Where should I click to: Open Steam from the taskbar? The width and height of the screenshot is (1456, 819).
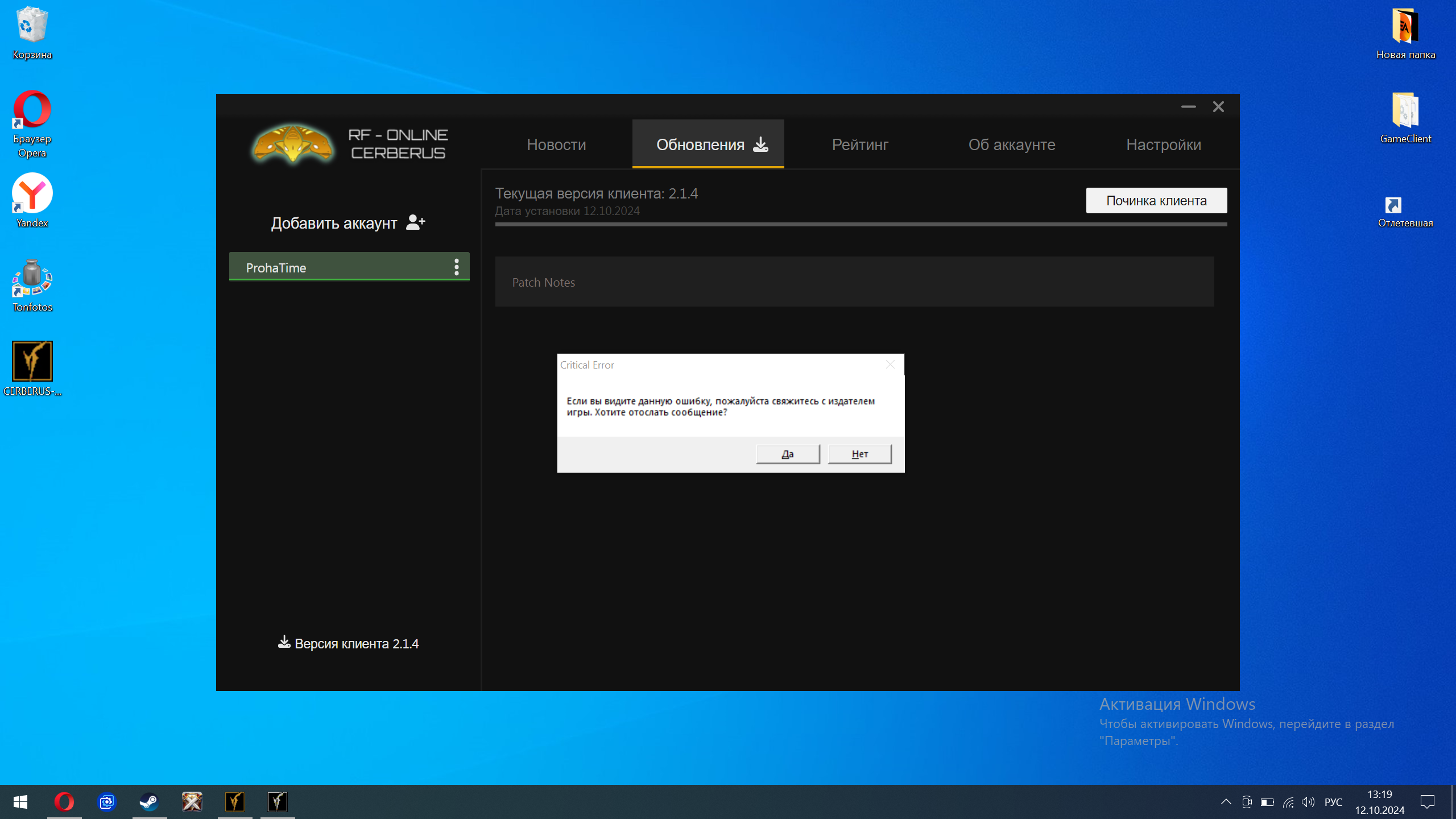click(149, 802)
